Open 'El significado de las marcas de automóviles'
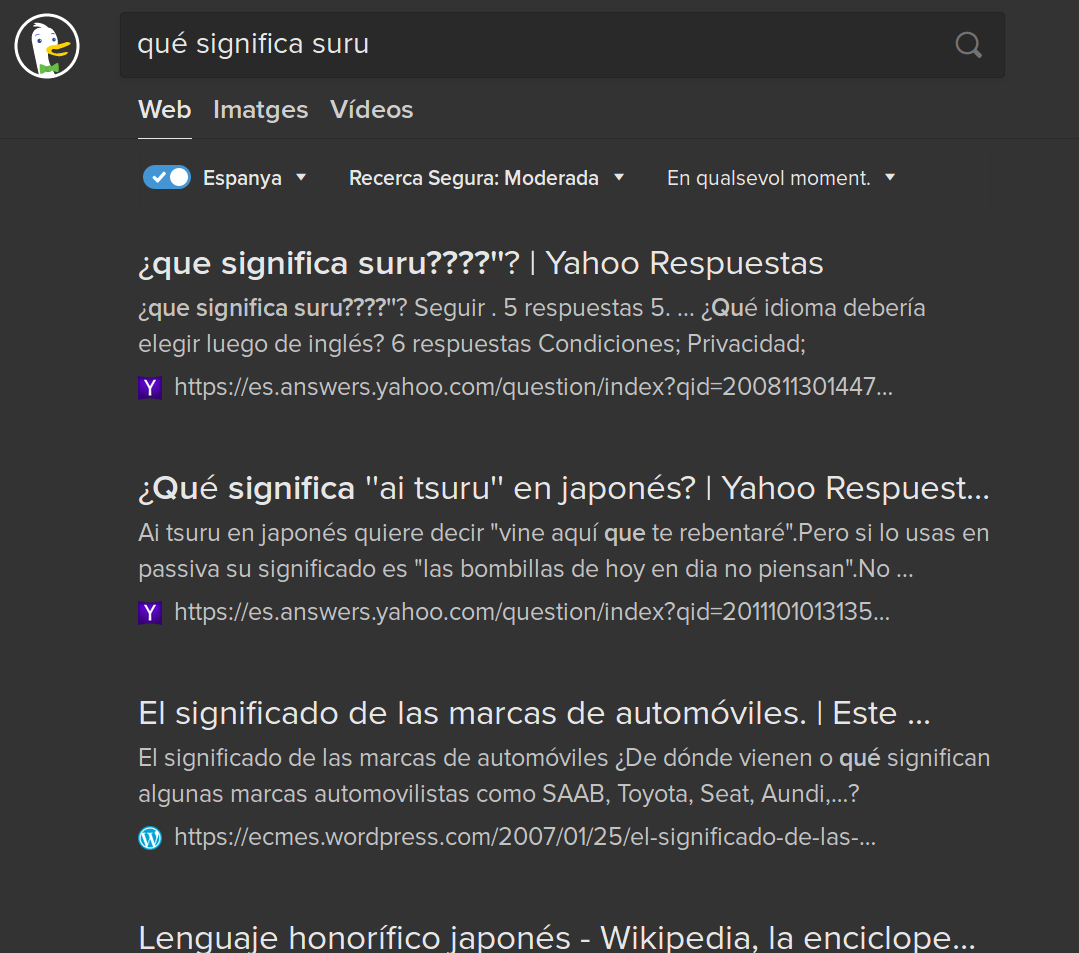Image resolution: width=1079 pixels, height=953 pixels. pos(534,713)
